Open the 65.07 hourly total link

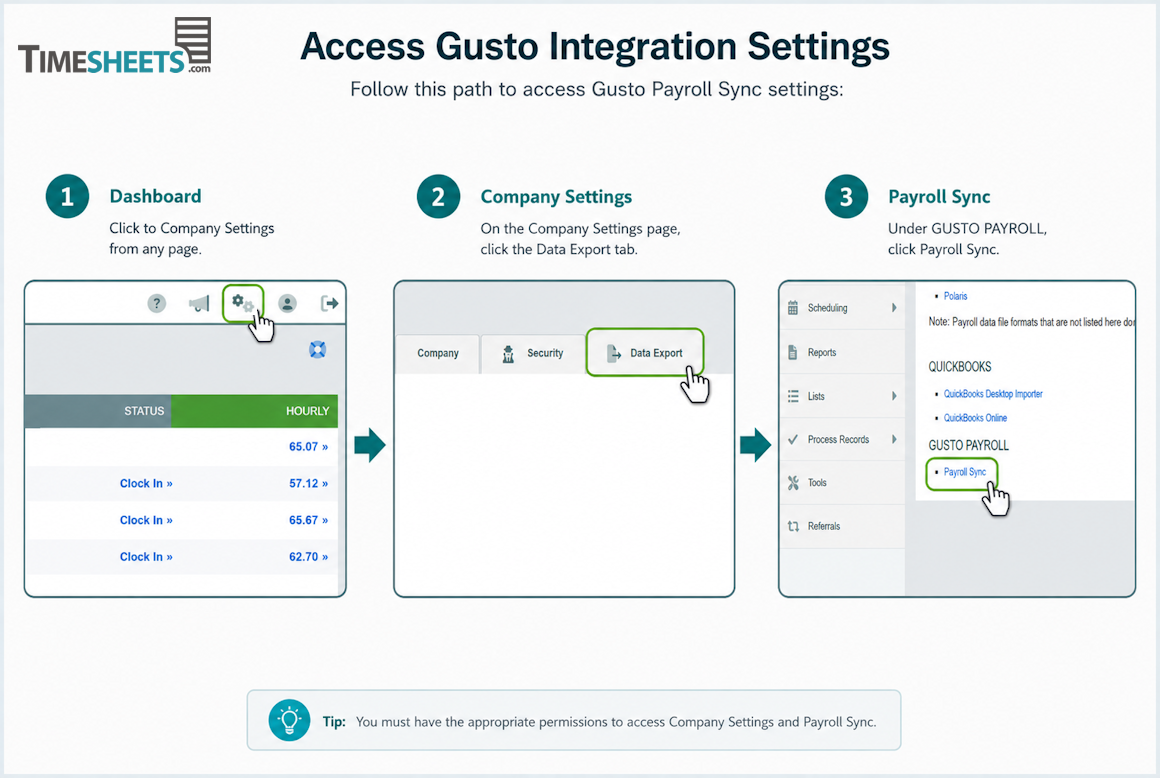pyautogui.click(x=308, y=447)
